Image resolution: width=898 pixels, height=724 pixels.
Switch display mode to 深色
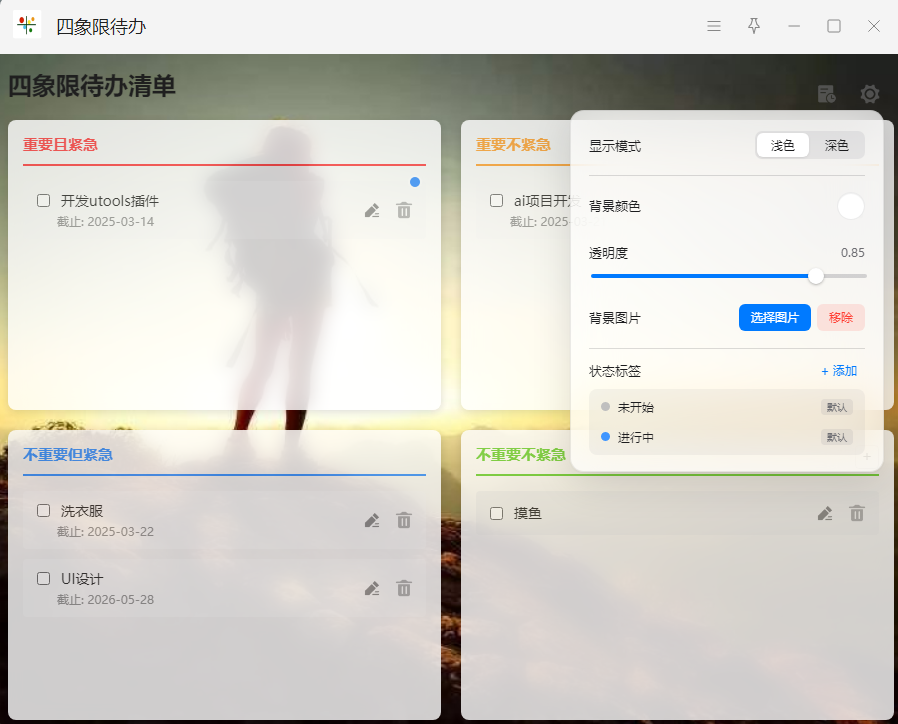[836, 145]
